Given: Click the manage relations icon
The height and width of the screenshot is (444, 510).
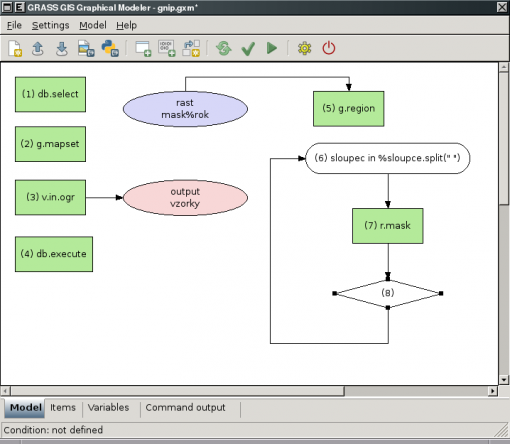Looking at the screenshot, I should pos(191,49).
